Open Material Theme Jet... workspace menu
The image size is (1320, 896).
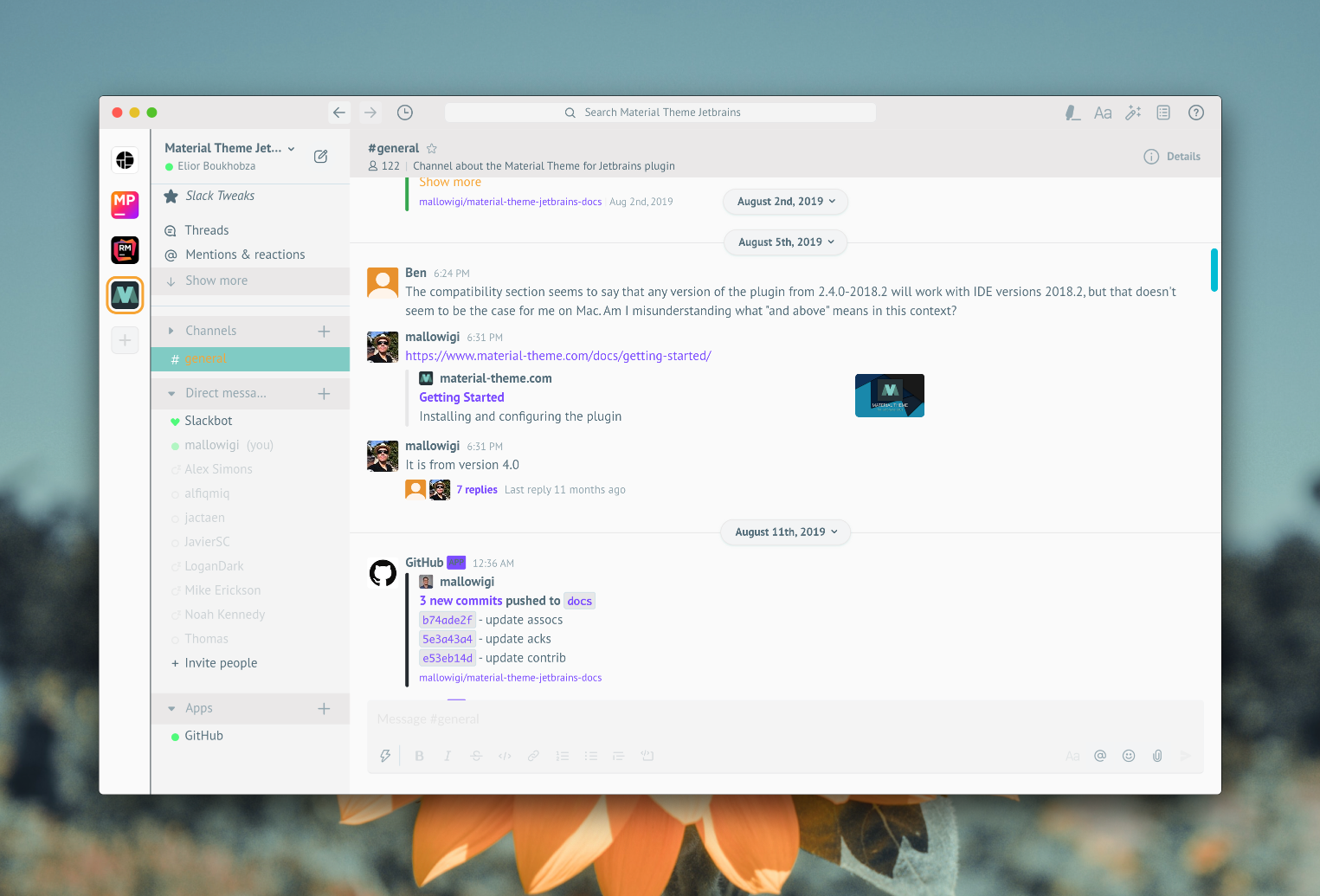(x=229, y=148)
